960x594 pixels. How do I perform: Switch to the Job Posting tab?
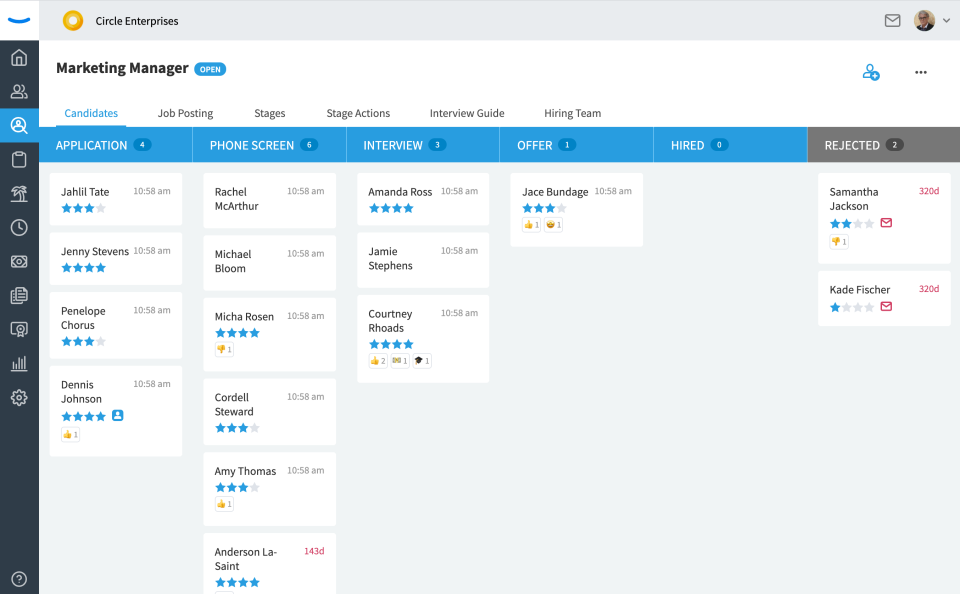pos(185,113)
